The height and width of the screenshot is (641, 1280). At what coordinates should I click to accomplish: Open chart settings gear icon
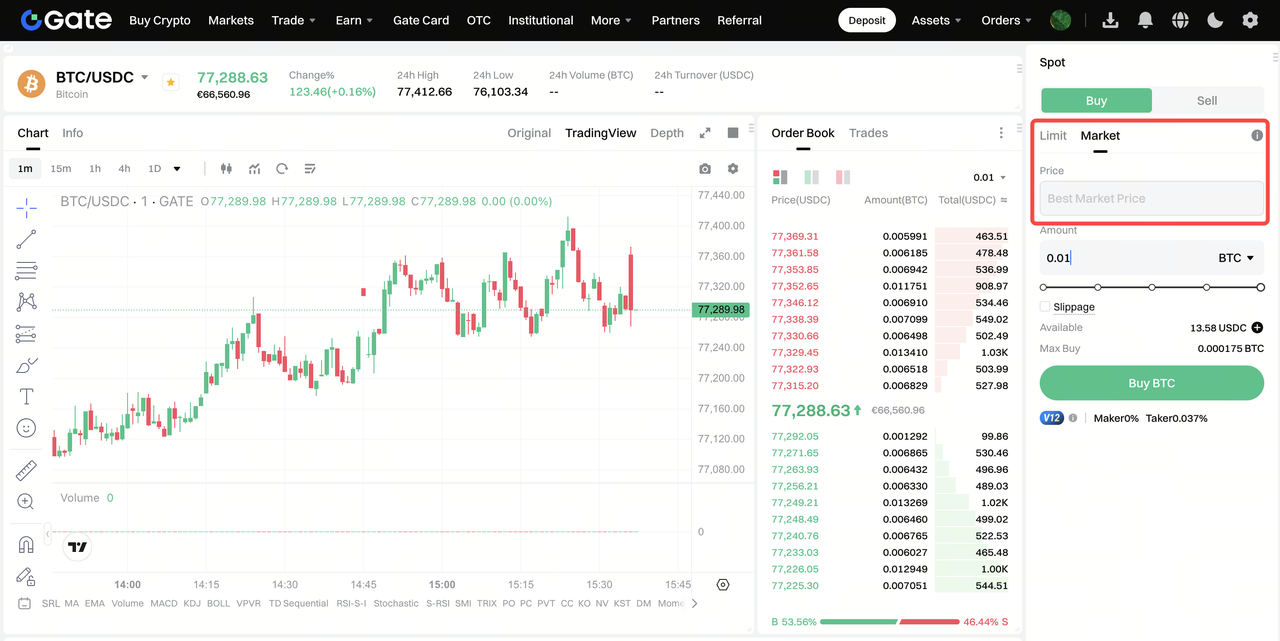tap(733, 169)
